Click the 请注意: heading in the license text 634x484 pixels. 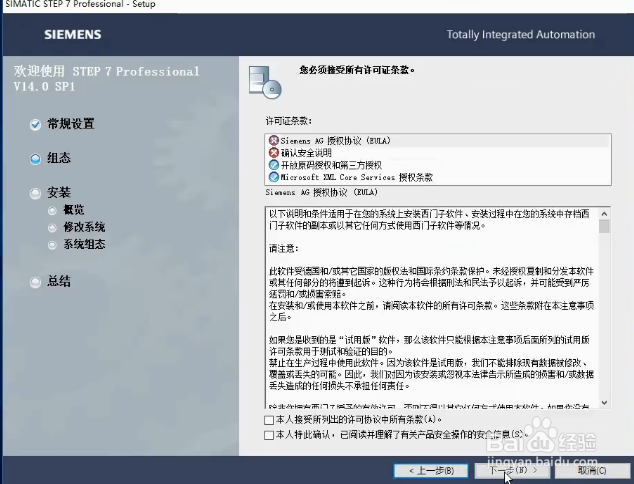tap(284, 249)
